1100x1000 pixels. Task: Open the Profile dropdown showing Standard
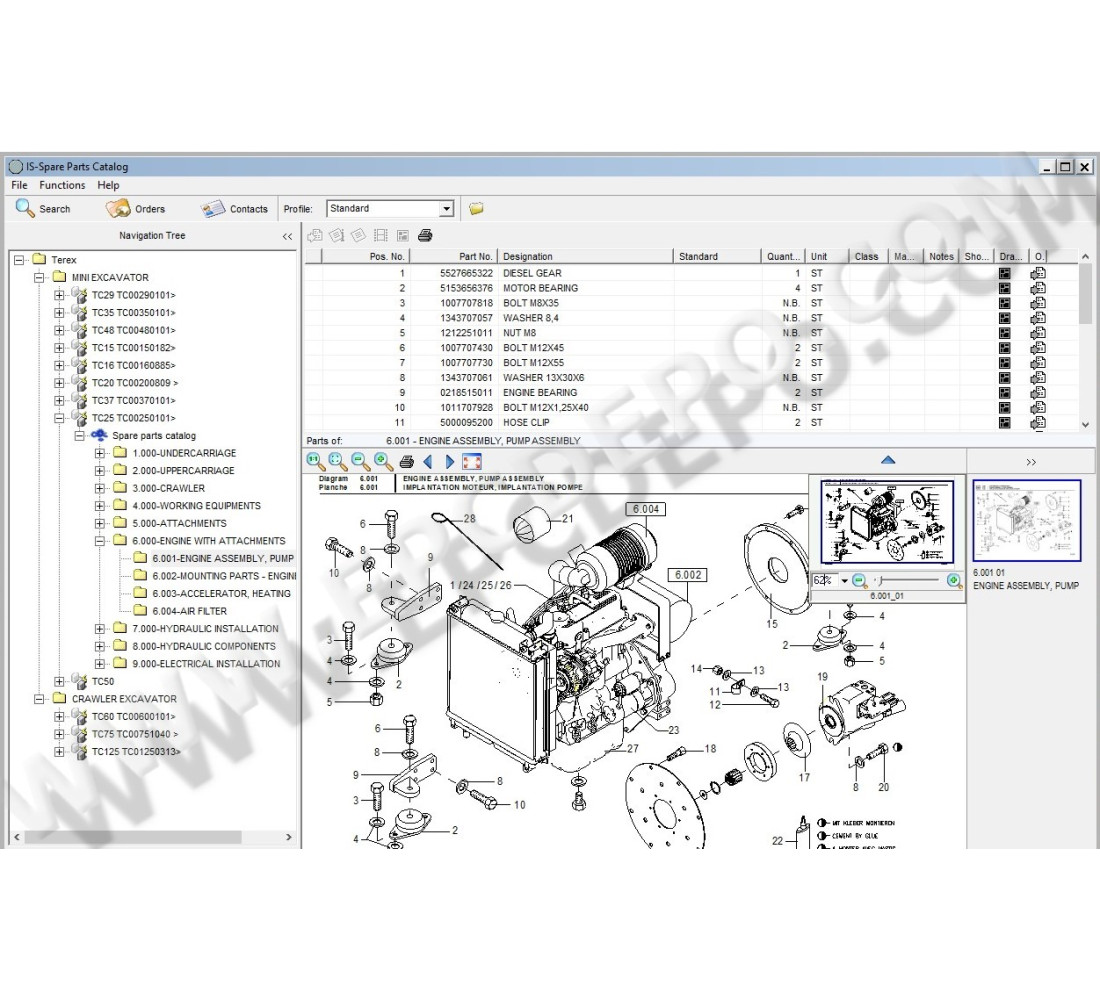tap(447, 208)
